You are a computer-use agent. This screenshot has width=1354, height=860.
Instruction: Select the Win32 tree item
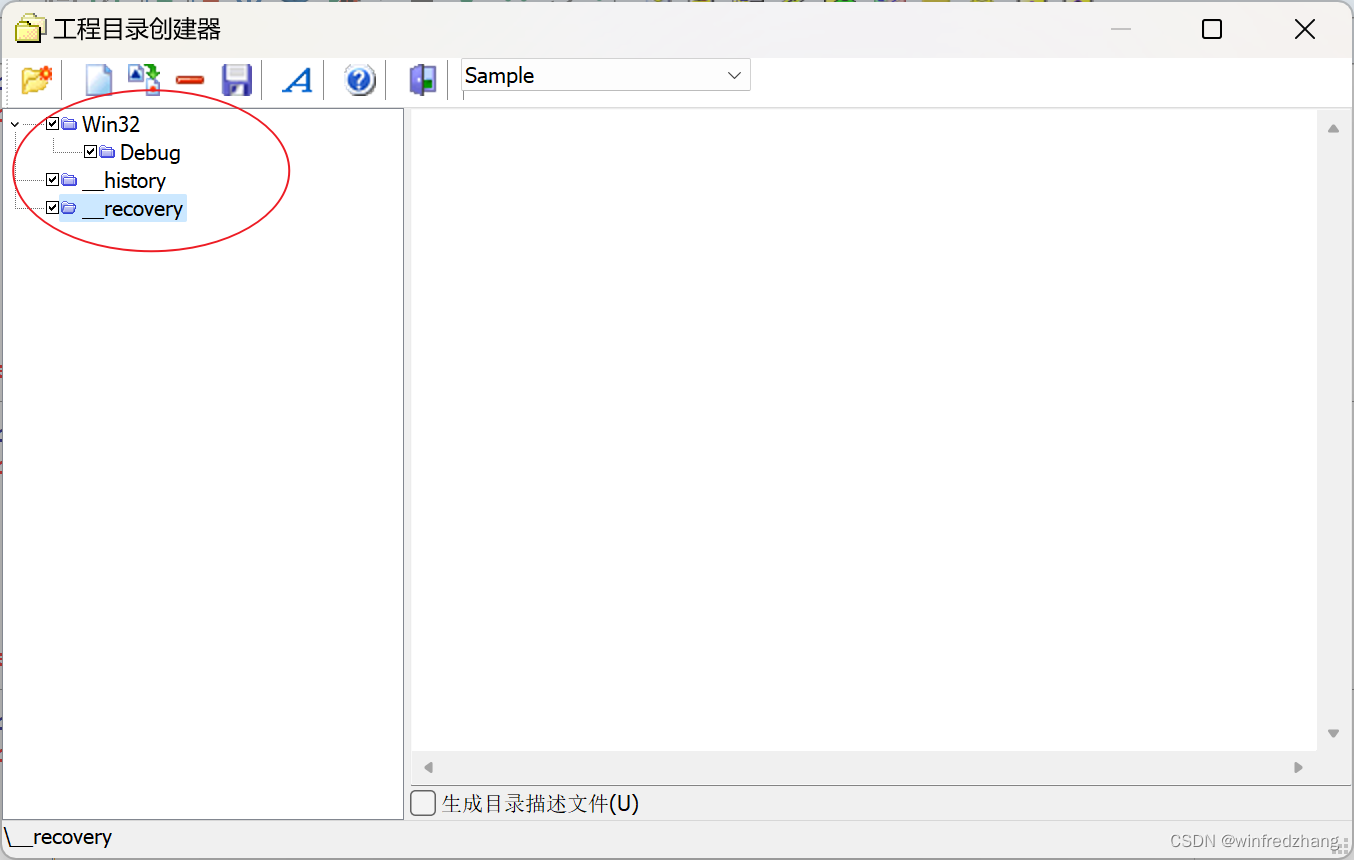pos(111,124)
